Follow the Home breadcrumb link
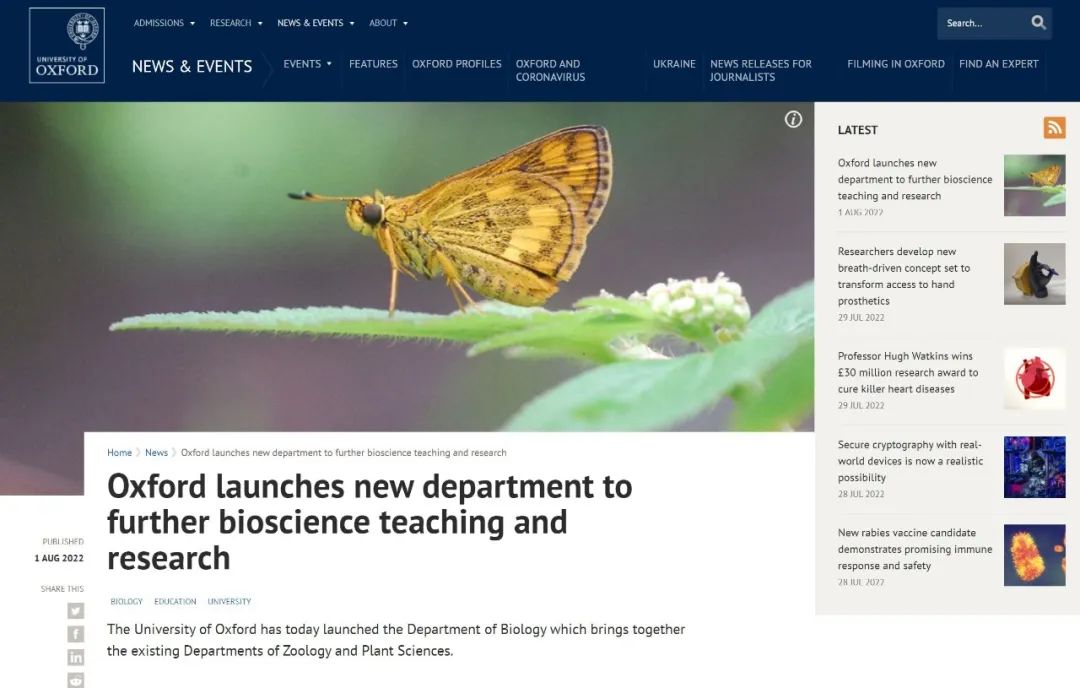Viewport: 1080px width, 688px height. coord(119,452)
